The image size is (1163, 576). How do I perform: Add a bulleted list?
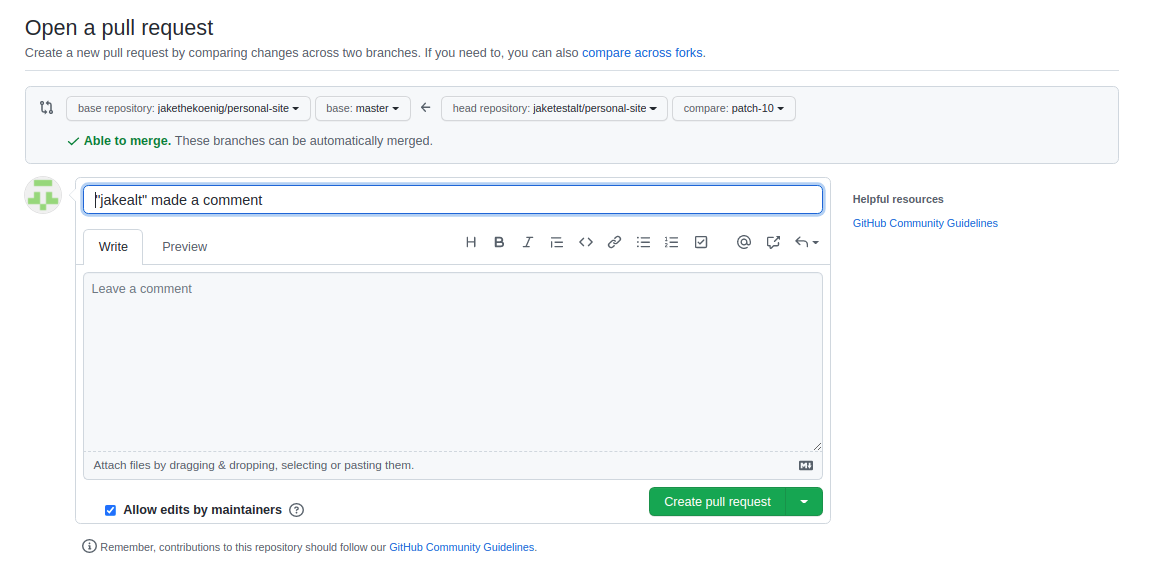tap(643, 242)
